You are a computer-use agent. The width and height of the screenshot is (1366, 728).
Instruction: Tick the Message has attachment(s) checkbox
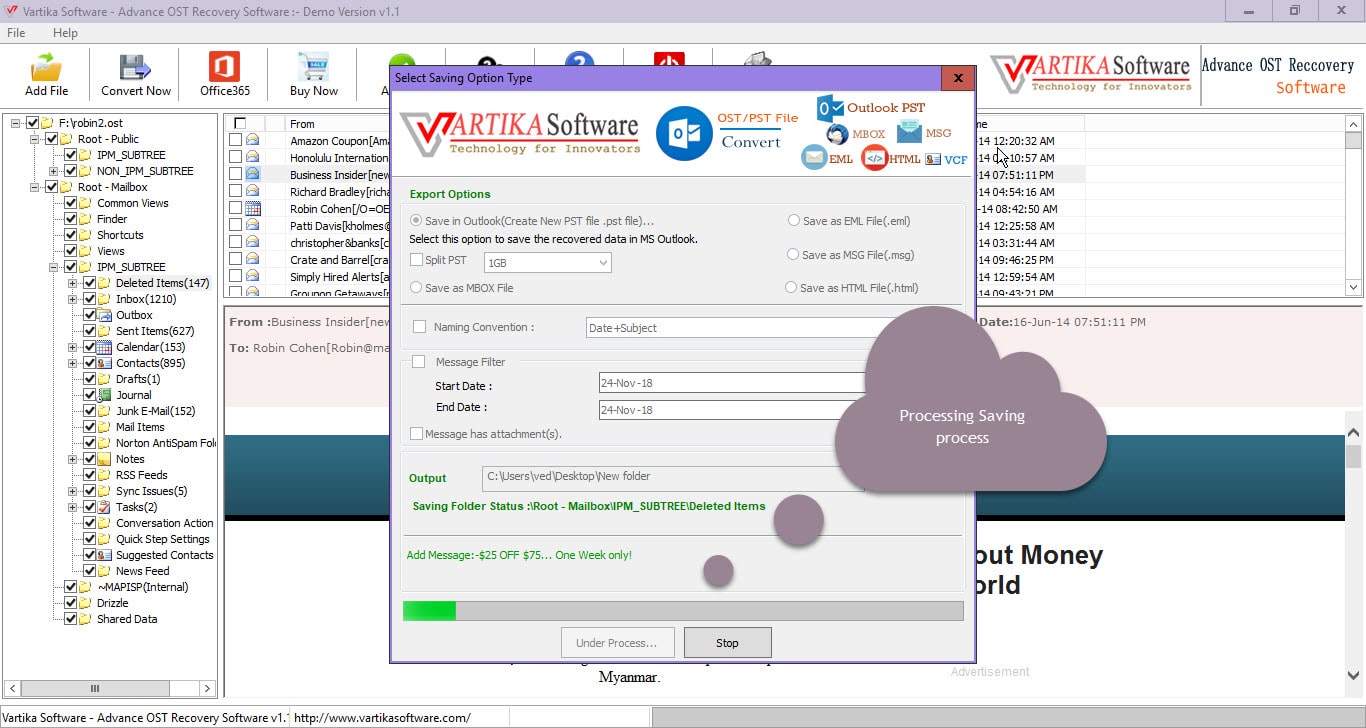(416, 434)
